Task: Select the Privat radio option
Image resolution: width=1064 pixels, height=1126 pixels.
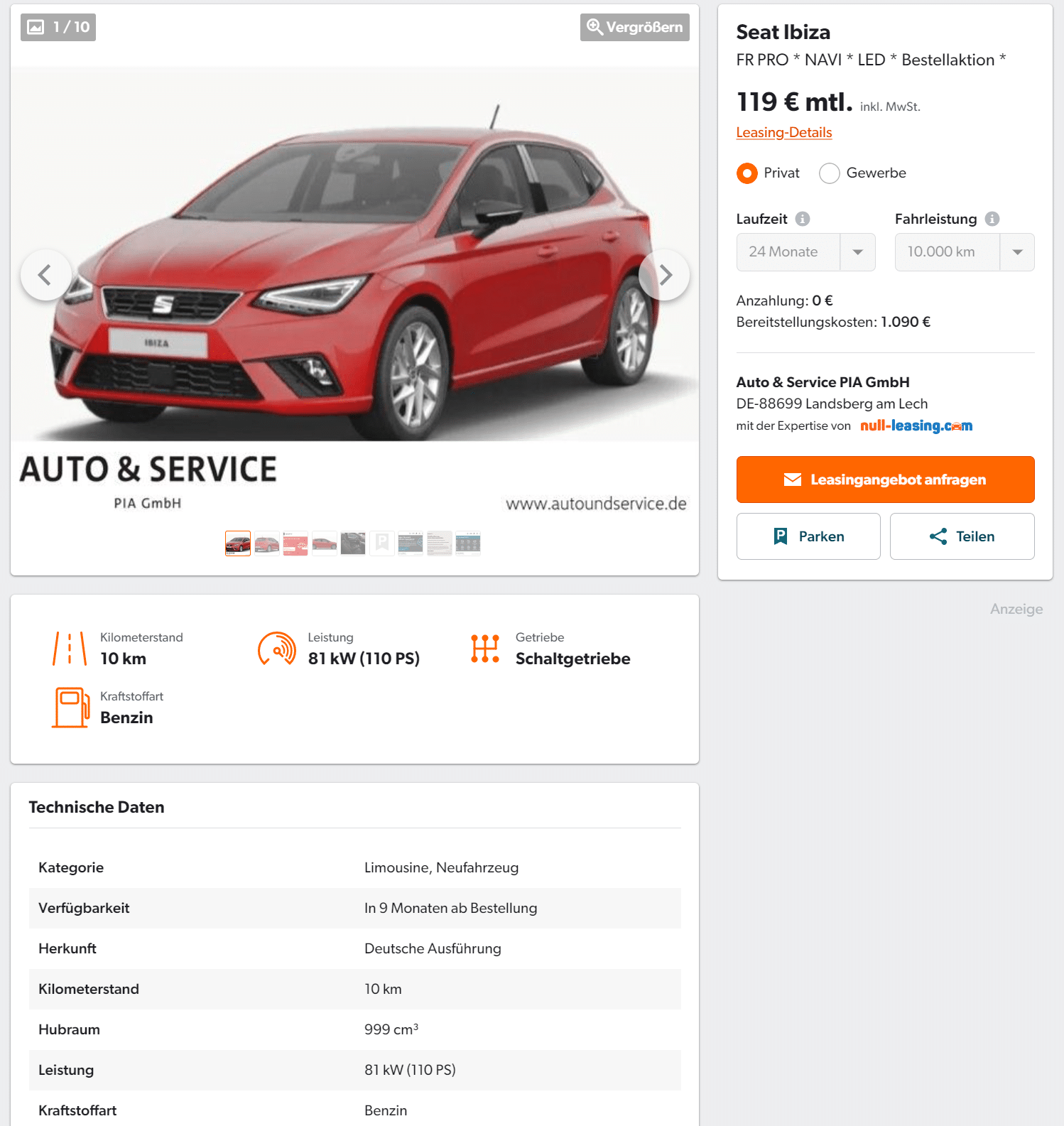Action: tap(747, 173)
